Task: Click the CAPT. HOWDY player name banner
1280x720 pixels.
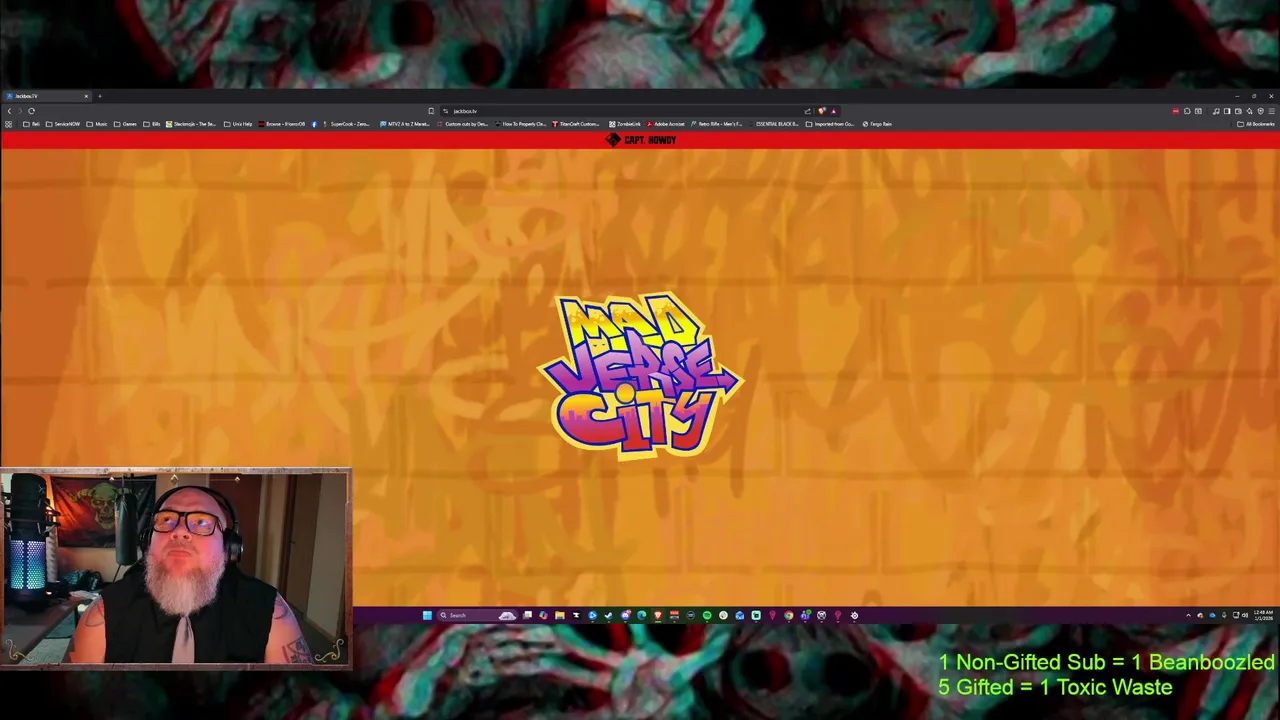Action: click(x=641, y=140)
